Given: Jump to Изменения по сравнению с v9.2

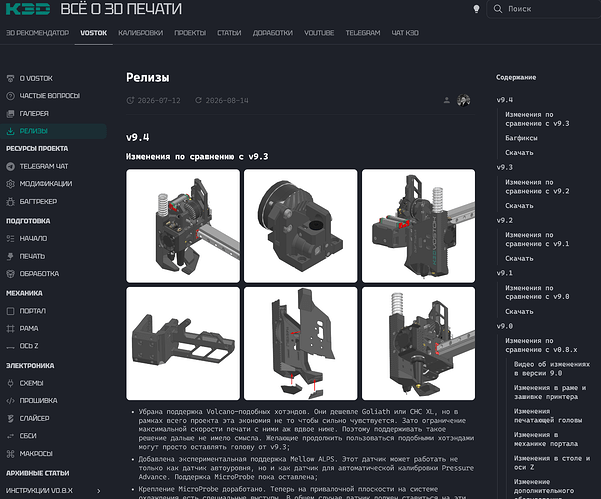Looking at the screenshot, I should click(x=537, y=187).
